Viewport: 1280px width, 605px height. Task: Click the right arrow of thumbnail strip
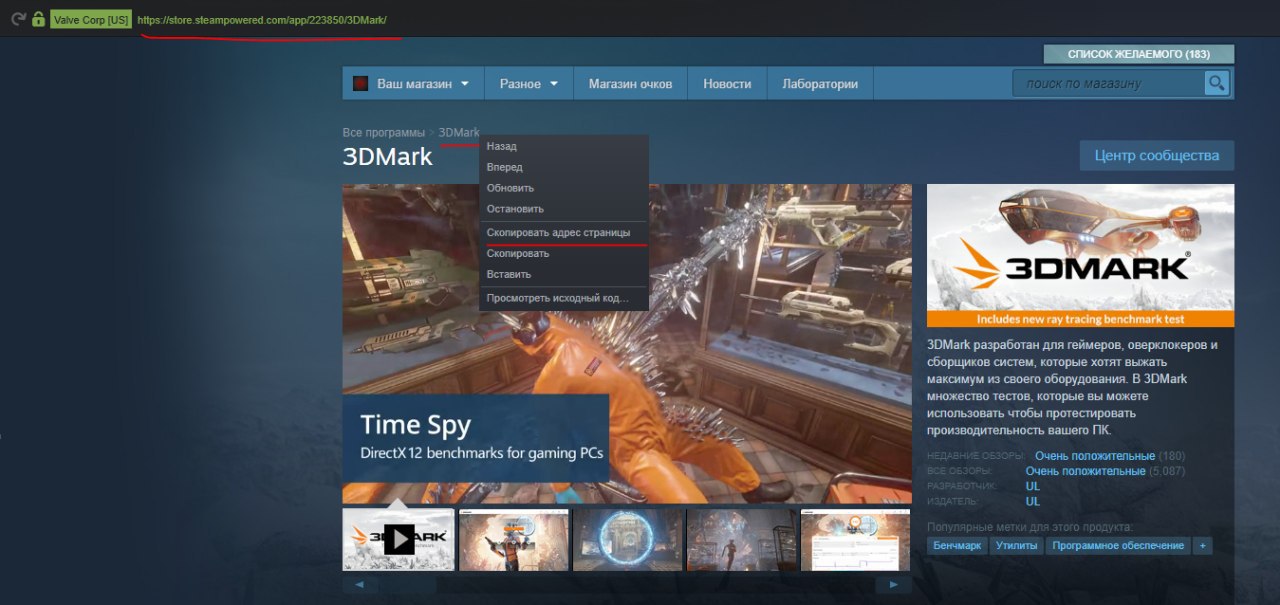[x=894, y=585]
